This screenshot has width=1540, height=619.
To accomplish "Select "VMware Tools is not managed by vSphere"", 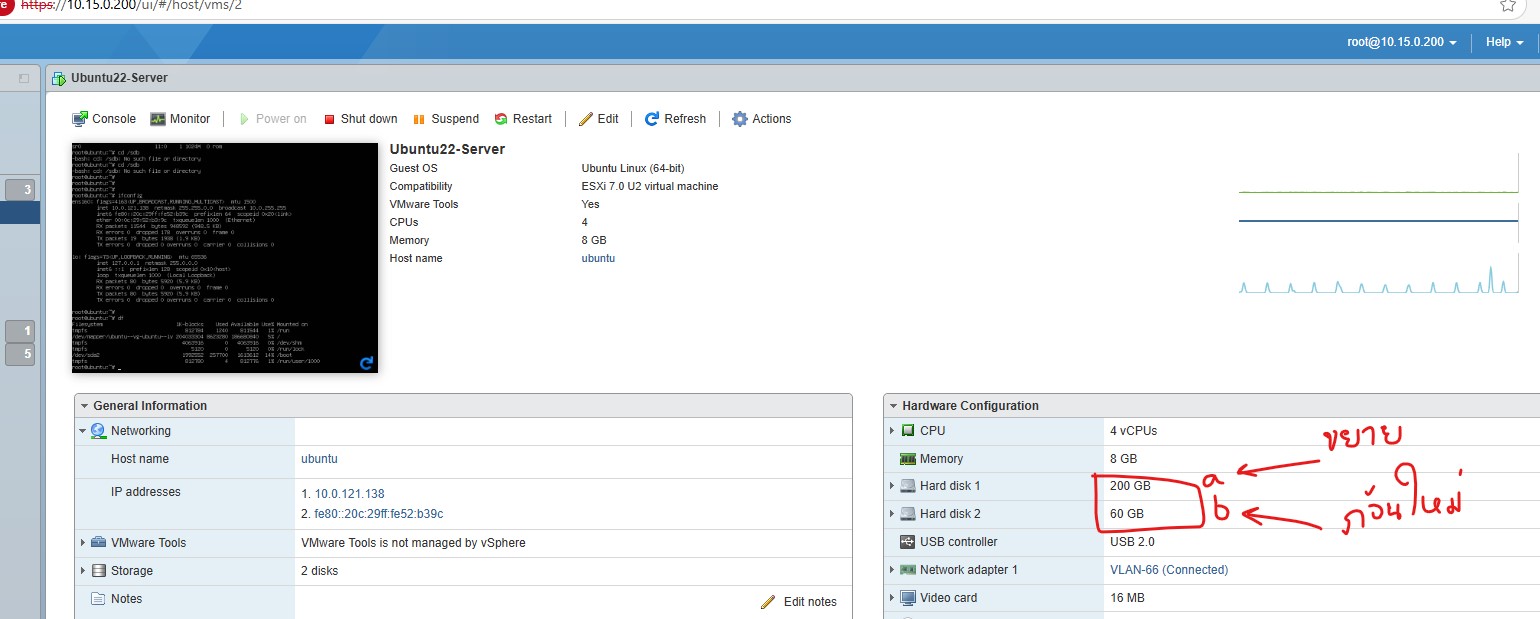I will coord(413,543).
